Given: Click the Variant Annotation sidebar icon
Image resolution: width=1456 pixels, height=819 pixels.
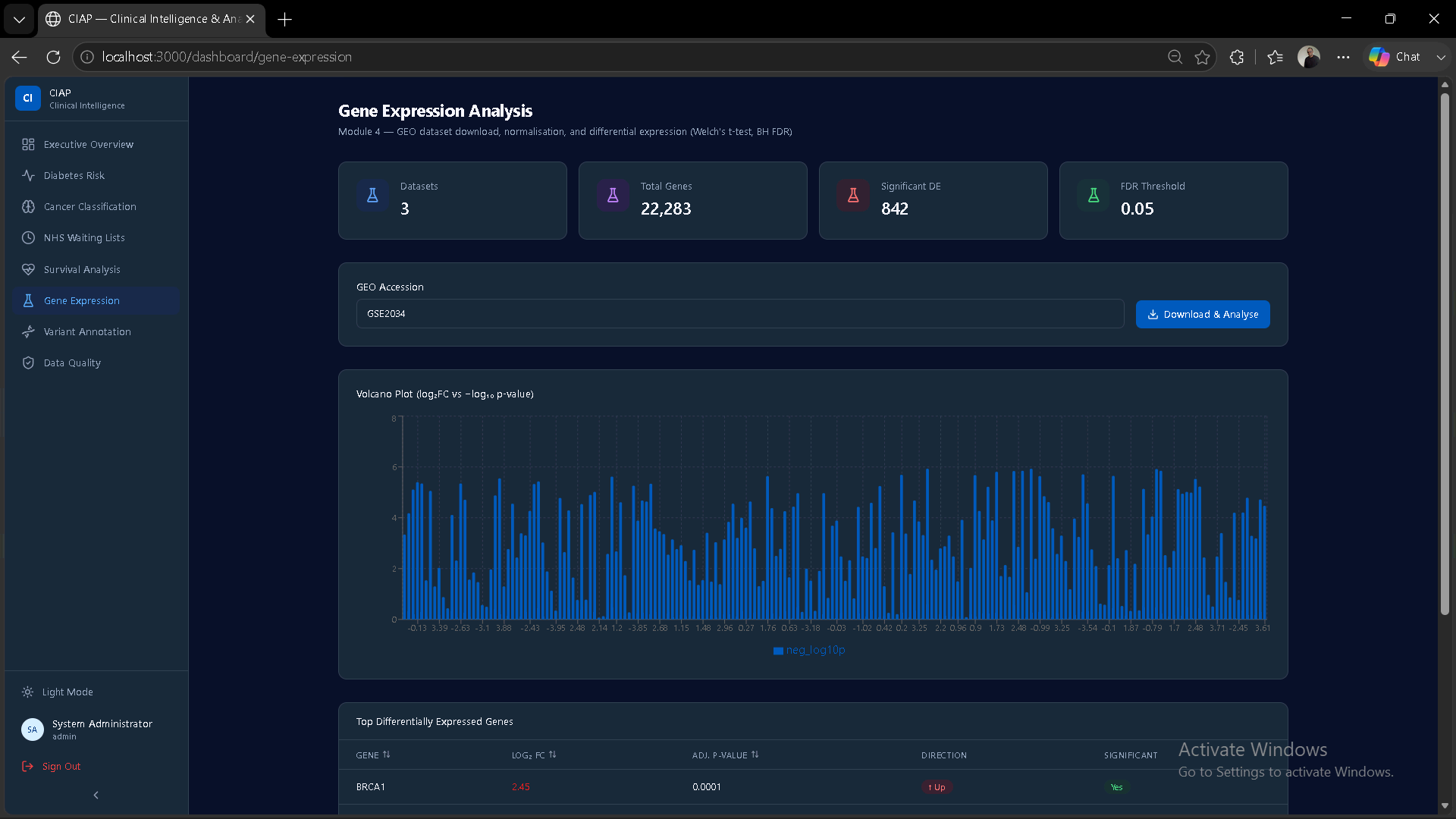Looking at the screenshot, I should pos(28,331).
